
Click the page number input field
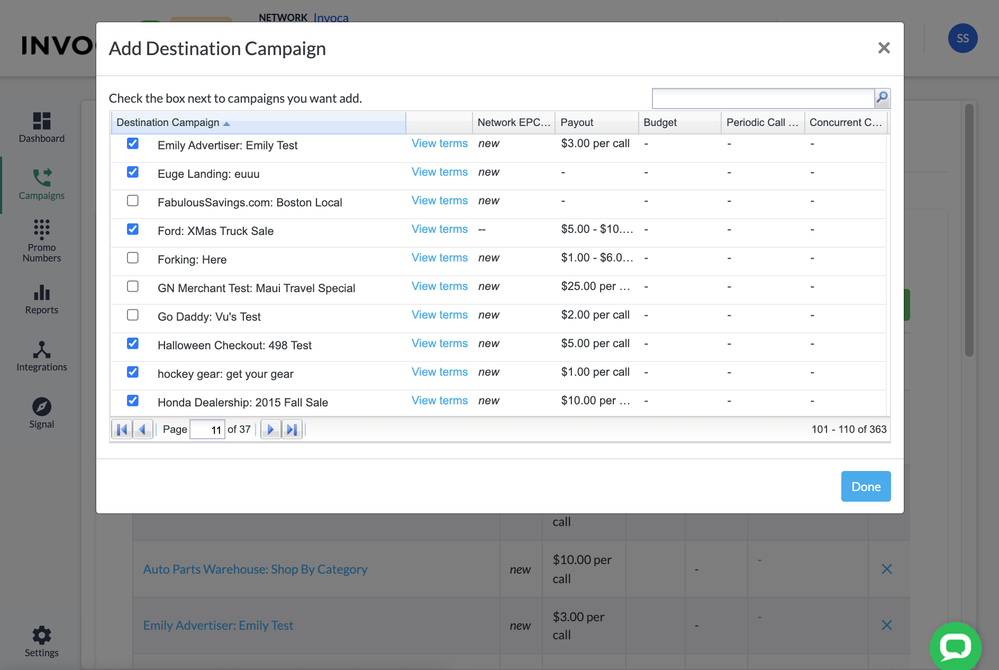point(207,430)
